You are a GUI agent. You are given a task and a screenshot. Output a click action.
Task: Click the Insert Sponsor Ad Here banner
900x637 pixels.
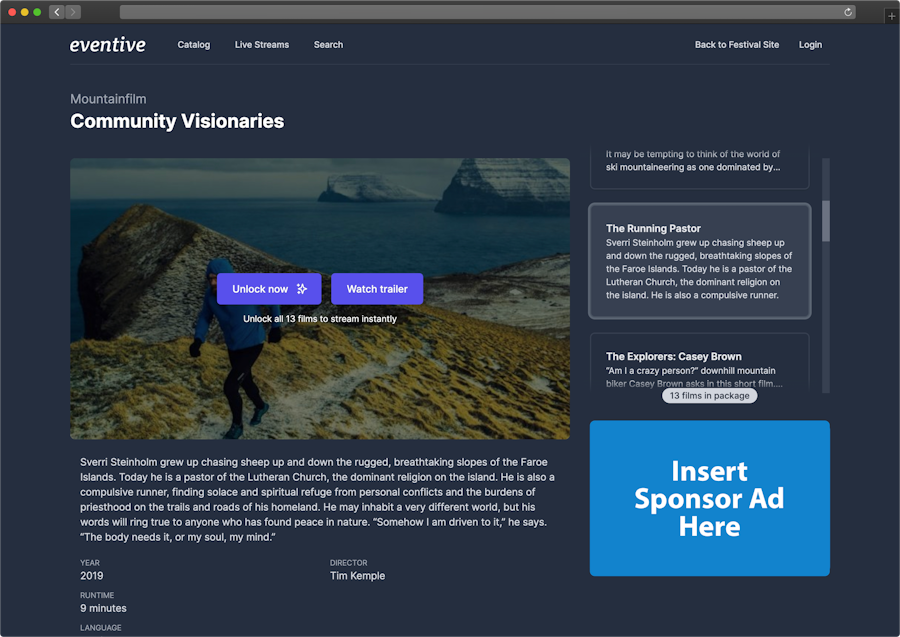(709, 498)
